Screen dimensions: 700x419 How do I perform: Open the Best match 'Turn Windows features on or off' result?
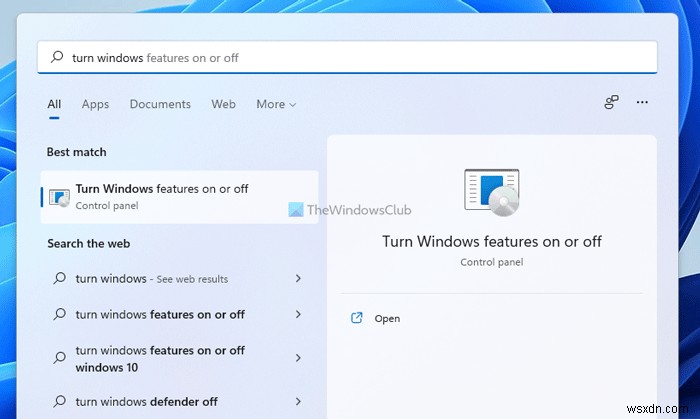click(x=179, y=197)
